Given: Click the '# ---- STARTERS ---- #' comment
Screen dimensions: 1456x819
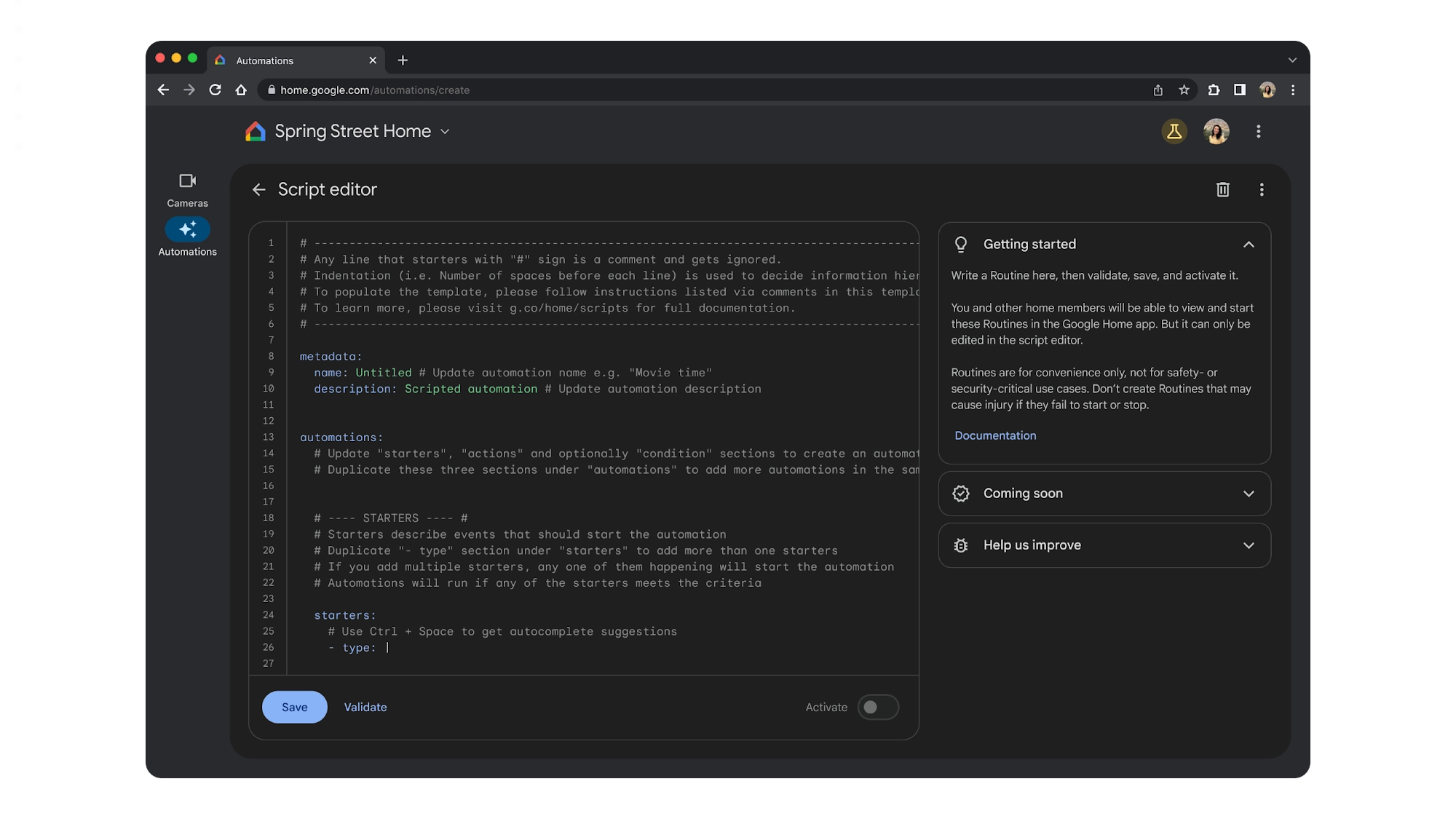Looking at the screenshot, I should click(391, 518).
